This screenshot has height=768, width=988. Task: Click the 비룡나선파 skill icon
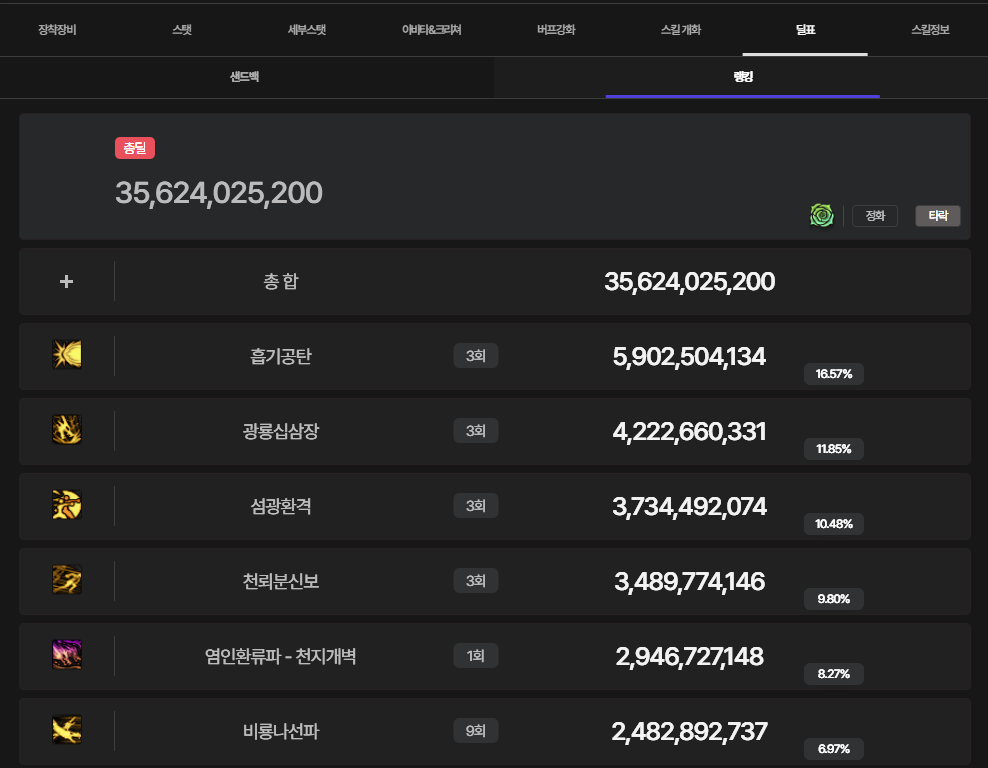[x=67, y=730]
